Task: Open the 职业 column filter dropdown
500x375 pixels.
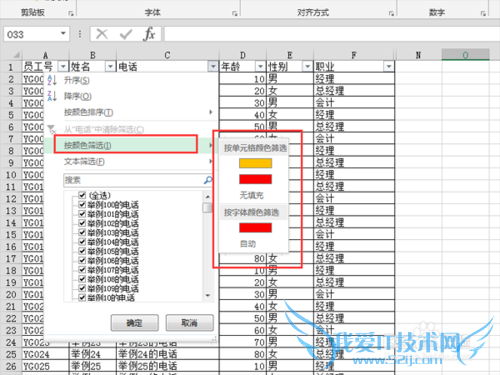Action: (389, 67)
